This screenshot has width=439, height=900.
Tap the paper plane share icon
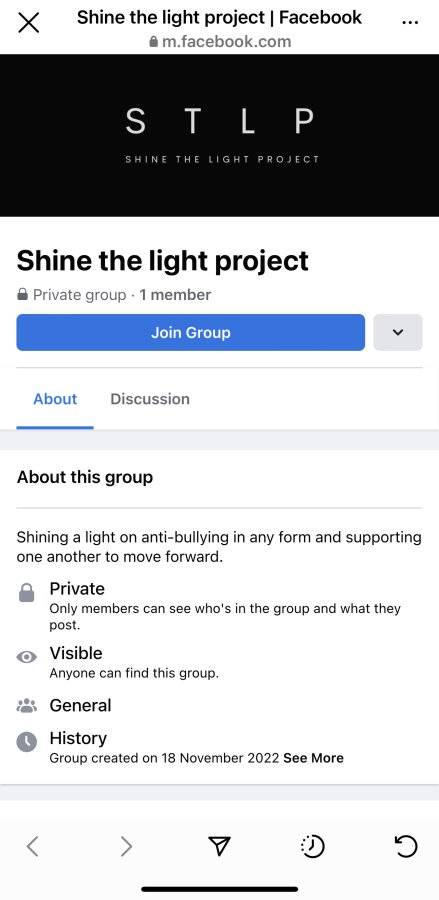[219, 846]
